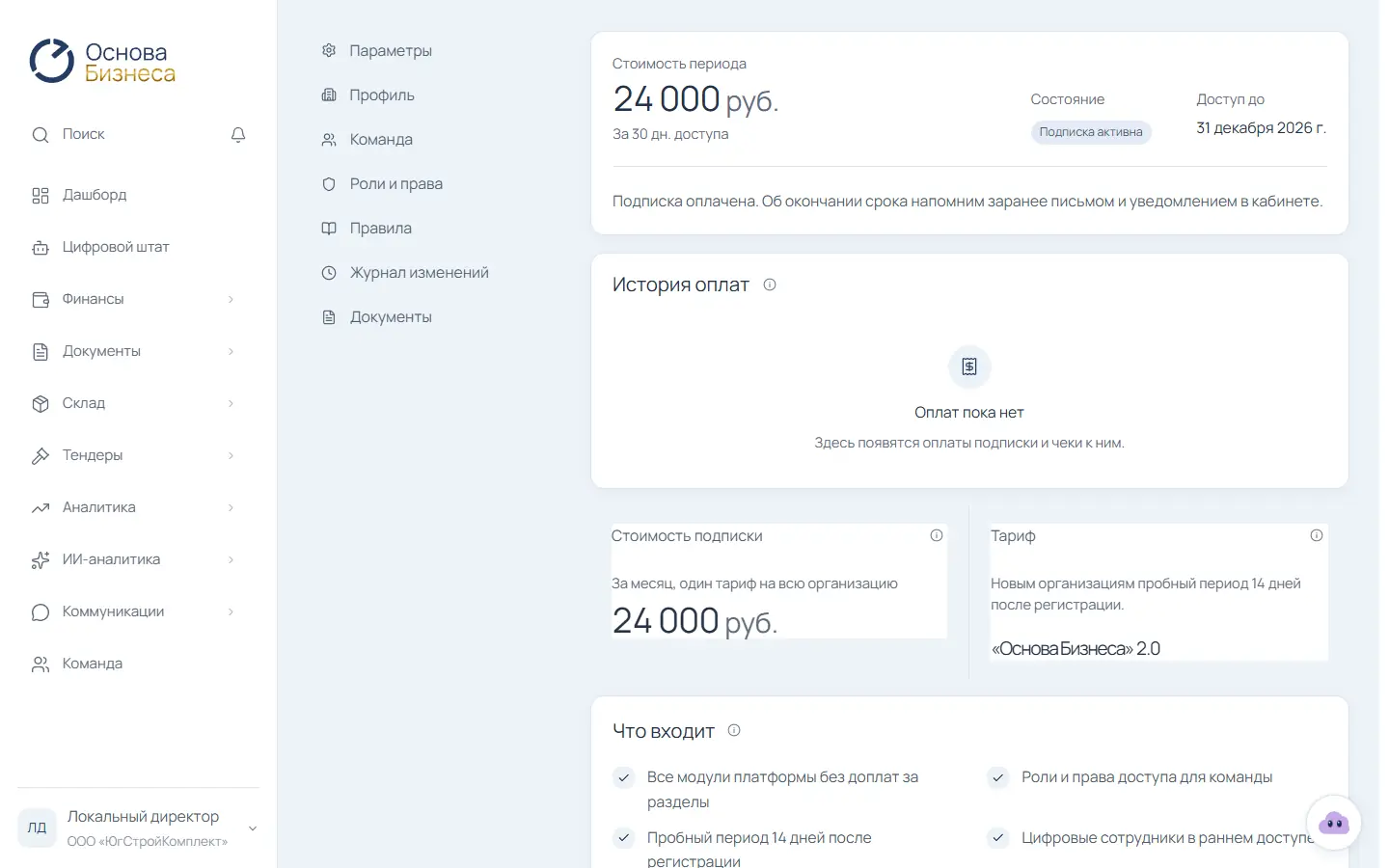Click the ИИ-аналитика sparkle icon
1389x868 pixels.
[x=41, y=560]
